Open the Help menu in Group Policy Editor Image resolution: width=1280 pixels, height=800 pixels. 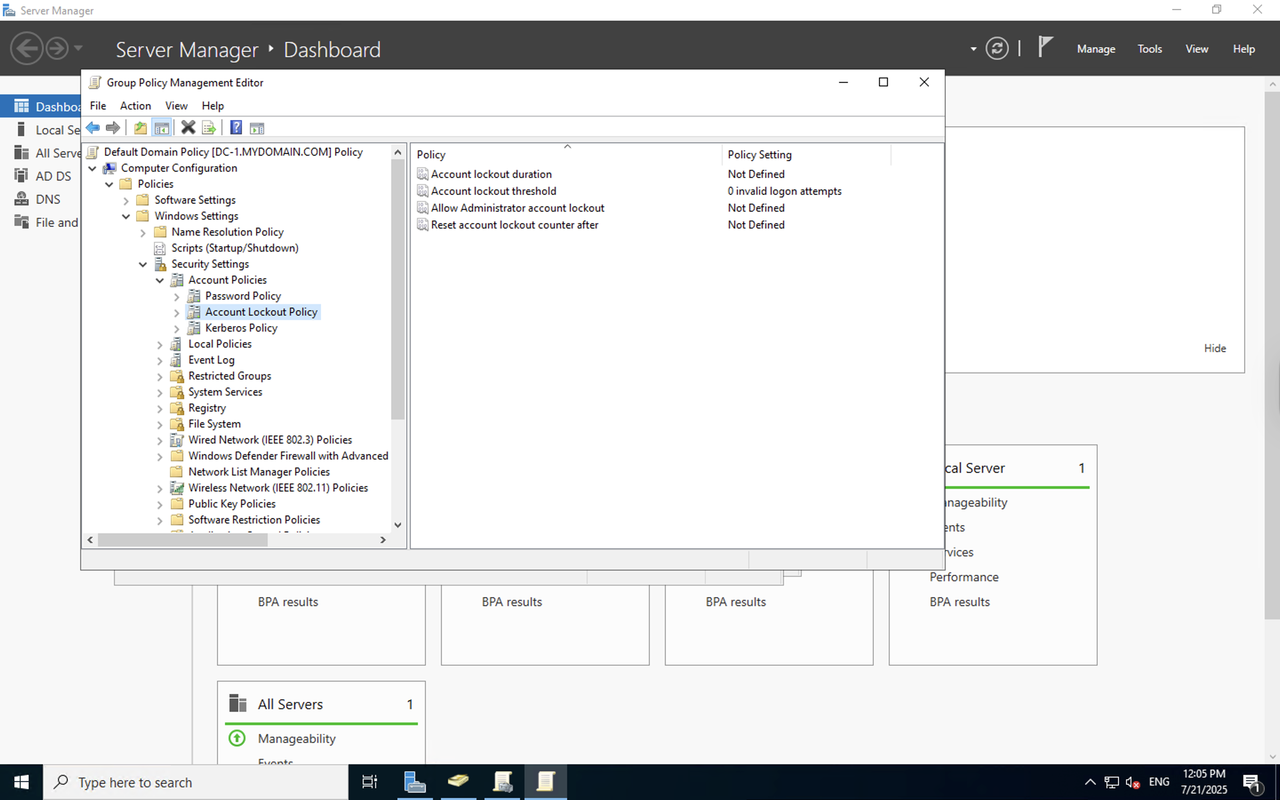(213, 105)
